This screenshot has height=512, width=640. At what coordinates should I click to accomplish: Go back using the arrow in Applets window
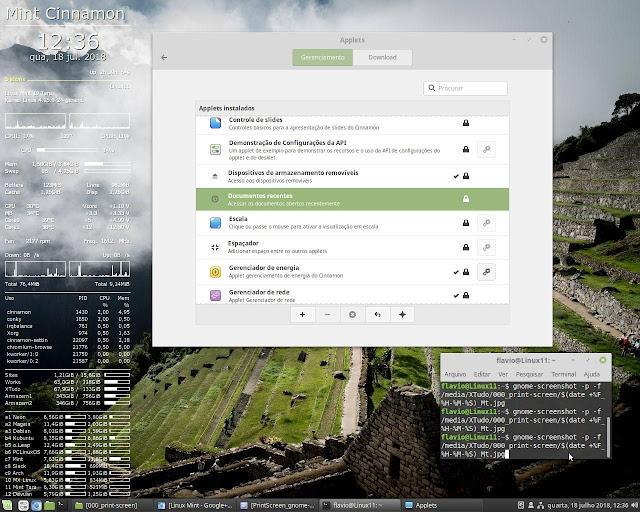(164, 58)
